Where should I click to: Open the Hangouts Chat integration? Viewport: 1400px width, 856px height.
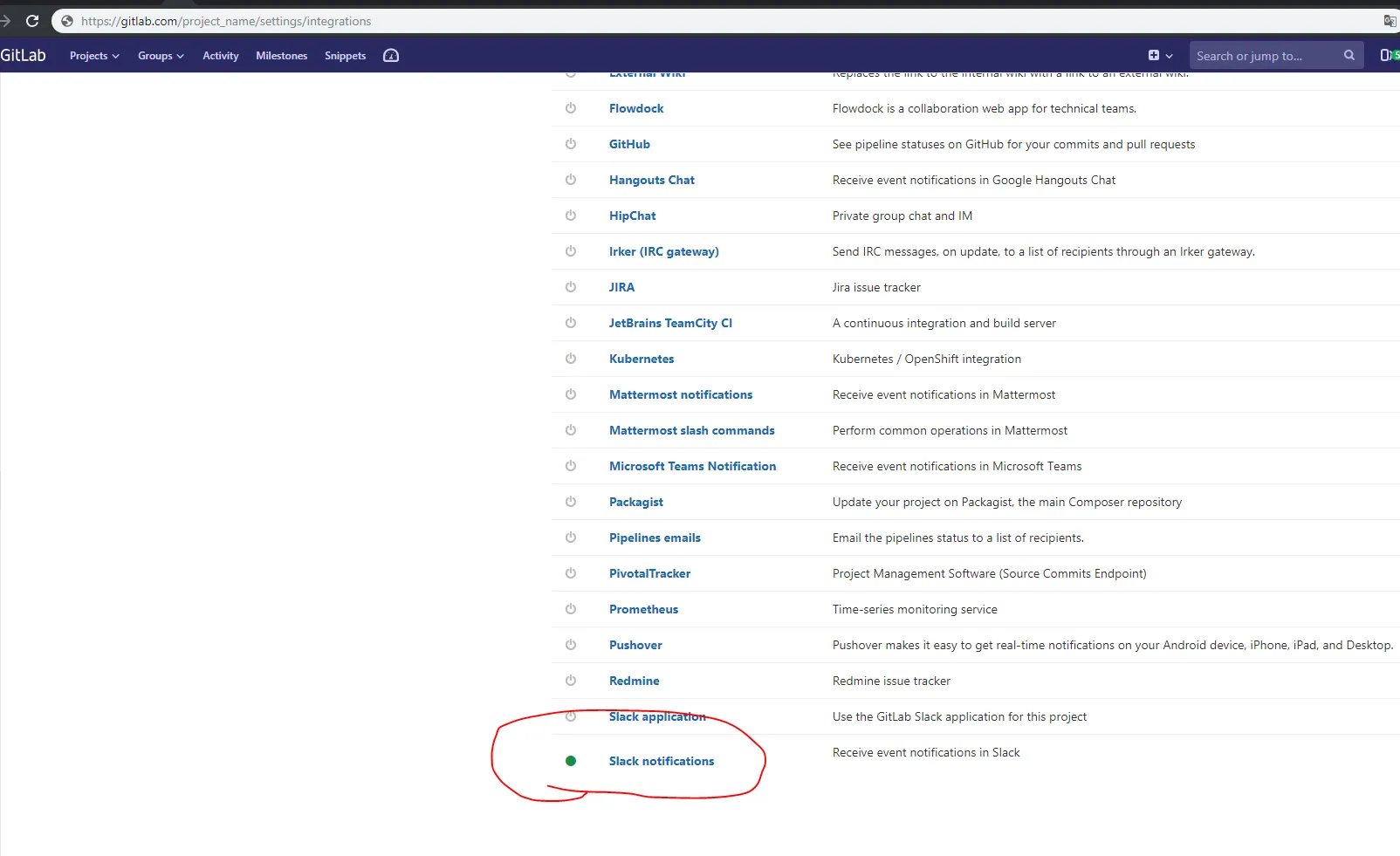pyautogui.click(x=652, y=180)
